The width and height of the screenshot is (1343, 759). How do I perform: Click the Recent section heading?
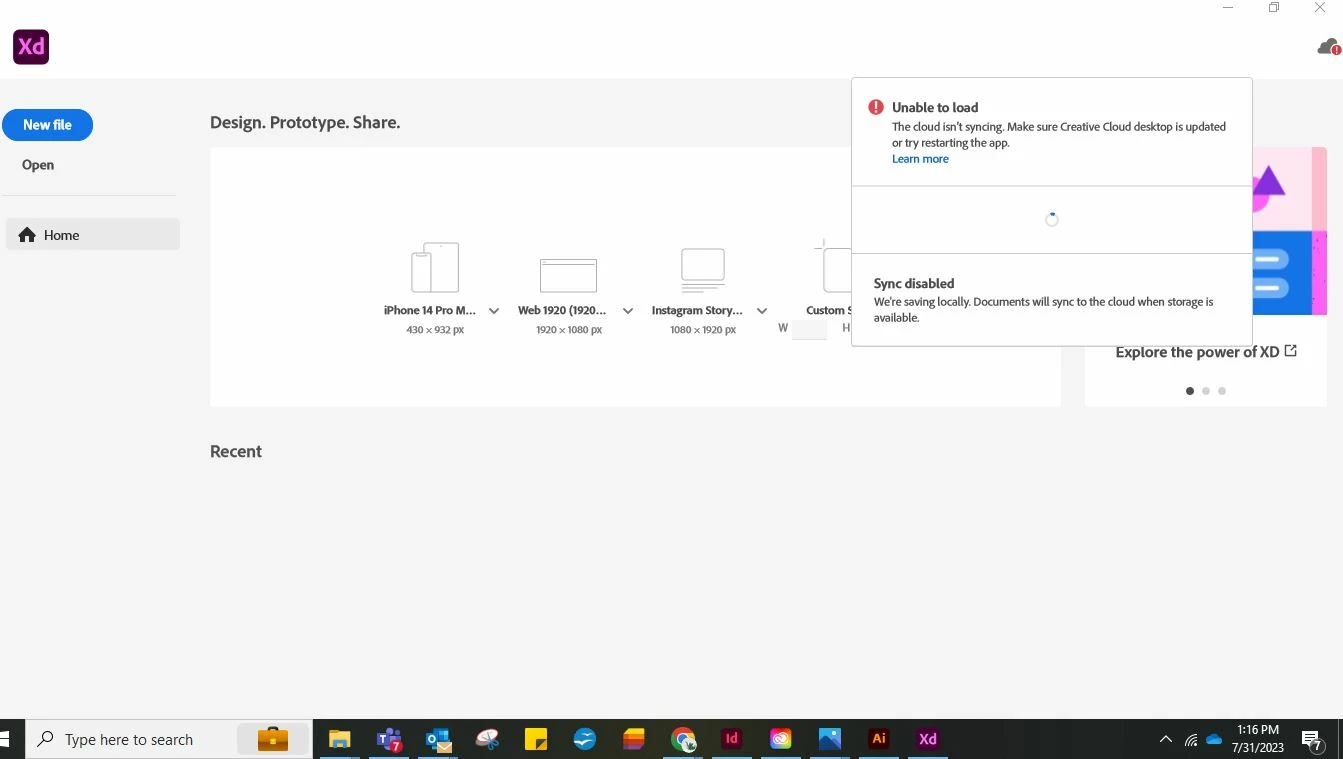coord(236,451)
